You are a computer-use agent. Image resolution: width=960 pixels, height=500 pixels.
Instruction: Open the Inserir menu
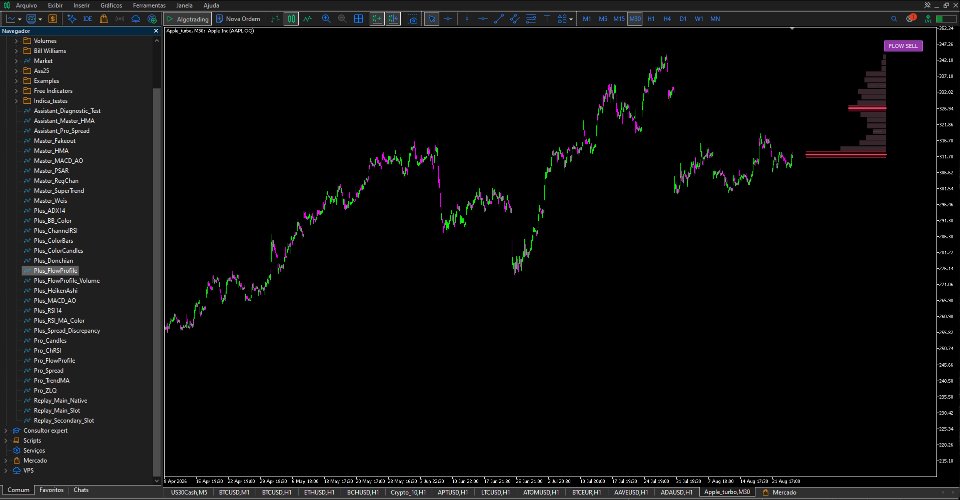coord(81,6)
